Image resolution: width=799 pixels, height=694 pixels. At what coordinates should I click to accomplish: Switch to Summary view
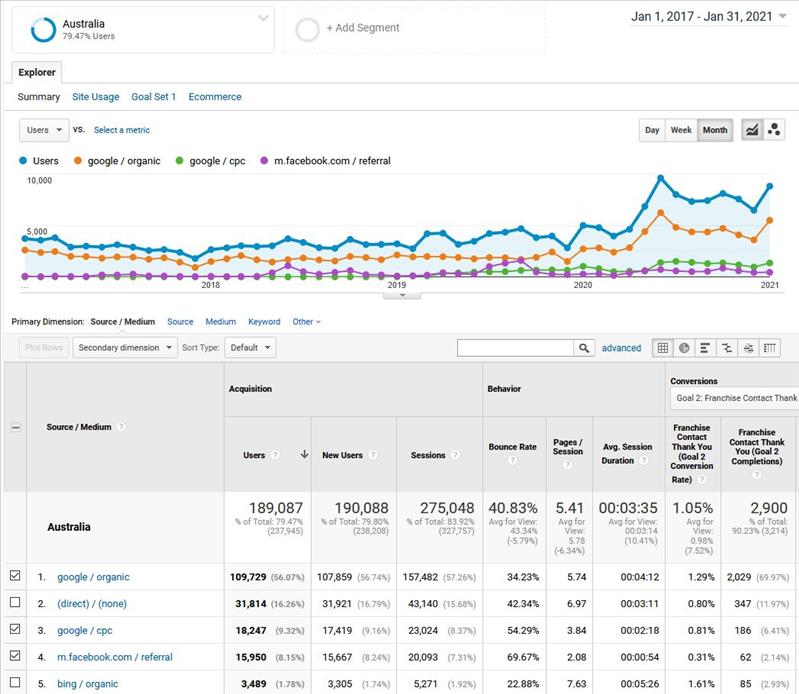click(x=39, y=97)
